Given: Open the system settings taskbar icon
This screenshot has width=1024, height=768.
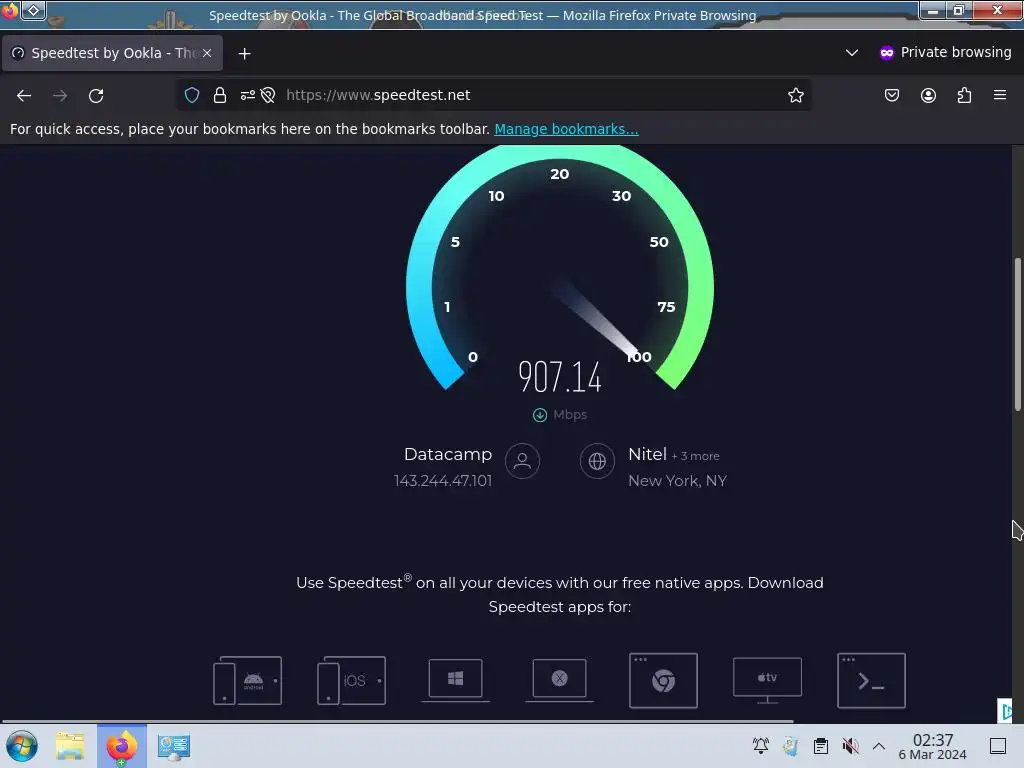Looking at the screenshot, I should click(174, 746).
